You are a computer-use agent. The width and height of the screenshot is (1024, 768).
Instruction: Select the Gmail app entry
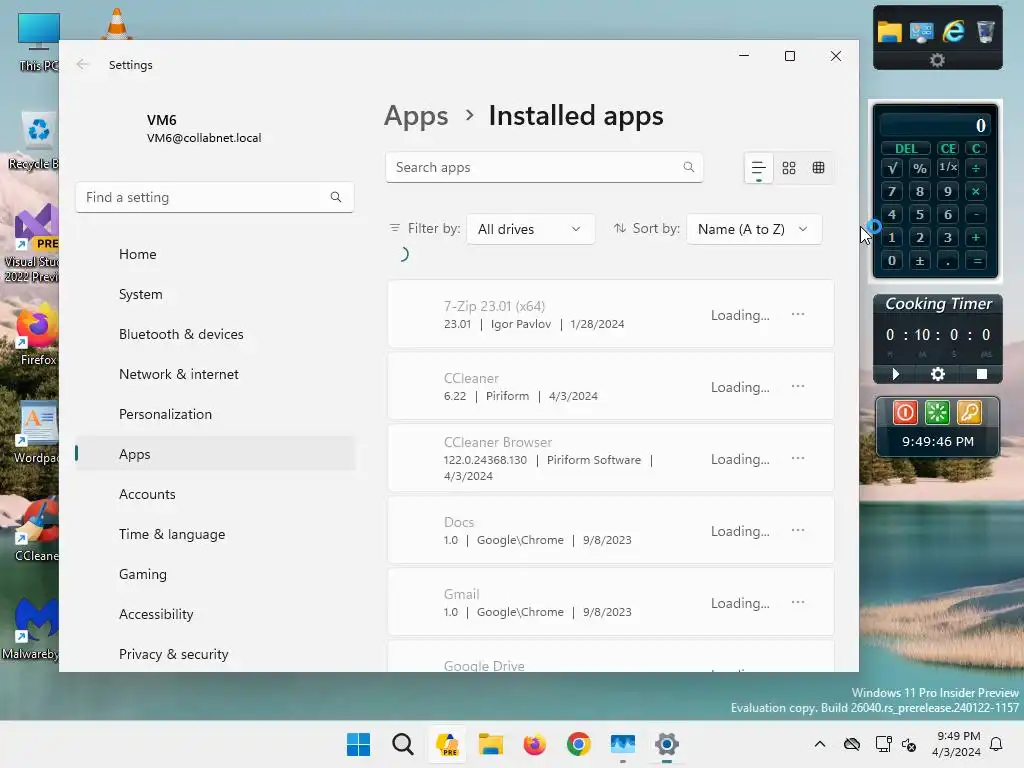[611, 601]
